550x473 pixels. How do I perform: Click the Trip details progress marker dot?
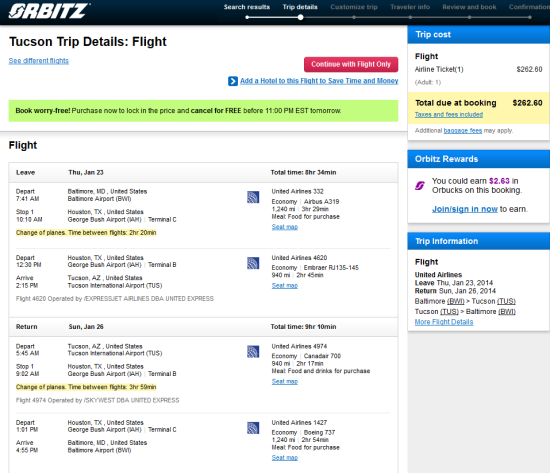coord(300,17)
